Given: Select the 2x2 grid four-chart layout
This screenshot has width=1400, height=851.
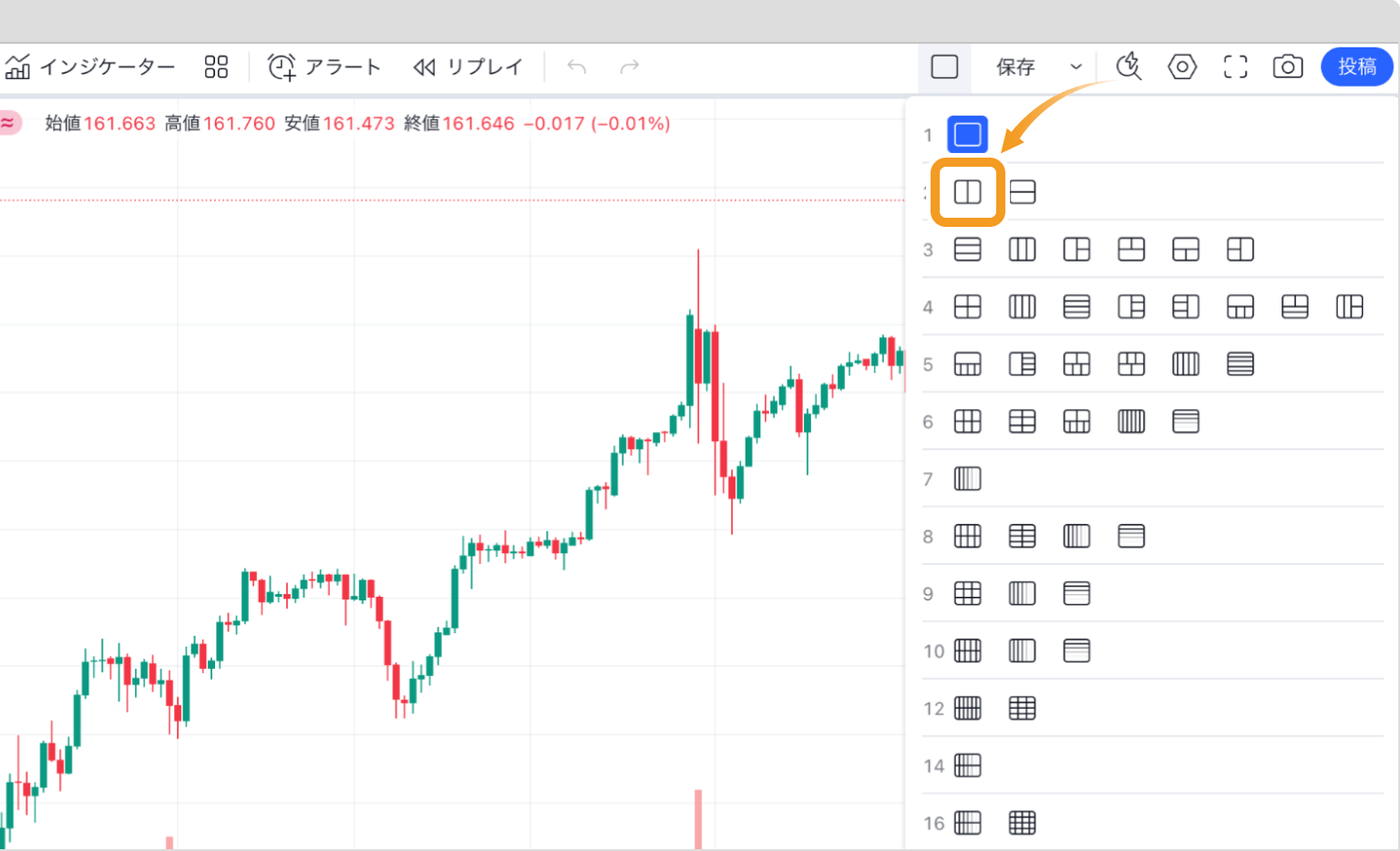Looking at the screenshot, I should click(x=967, y=307).
